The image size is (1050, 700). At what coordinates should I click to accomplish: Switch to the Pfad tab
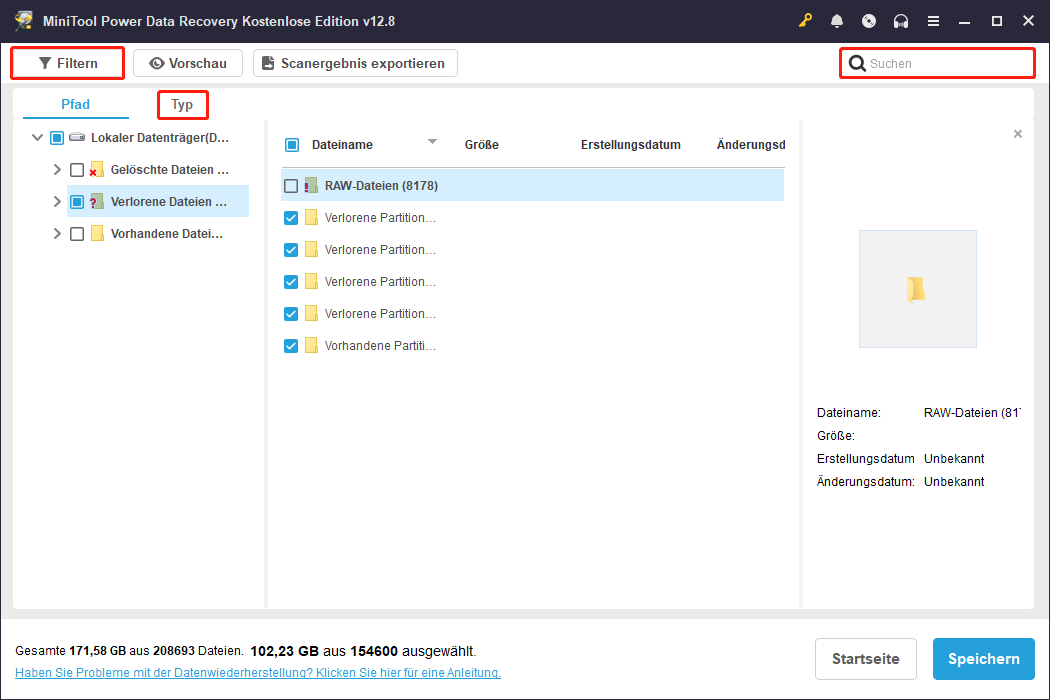pyautogui.click(x=76, y=104)
